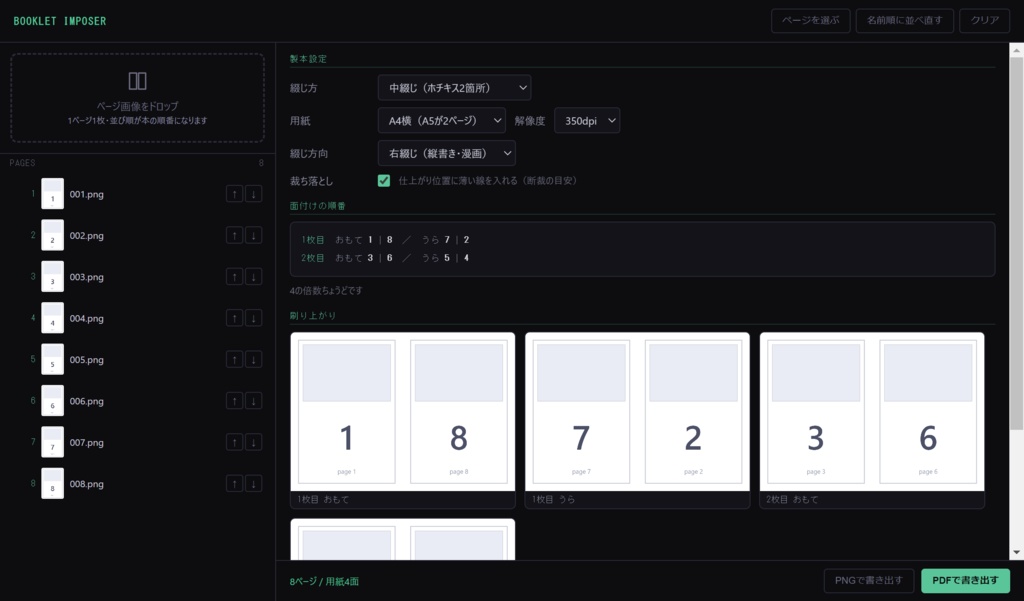Open the 解像度 350dpi dropdown
This screenshot has width=1024, height=601.
[x=587, y=120]
